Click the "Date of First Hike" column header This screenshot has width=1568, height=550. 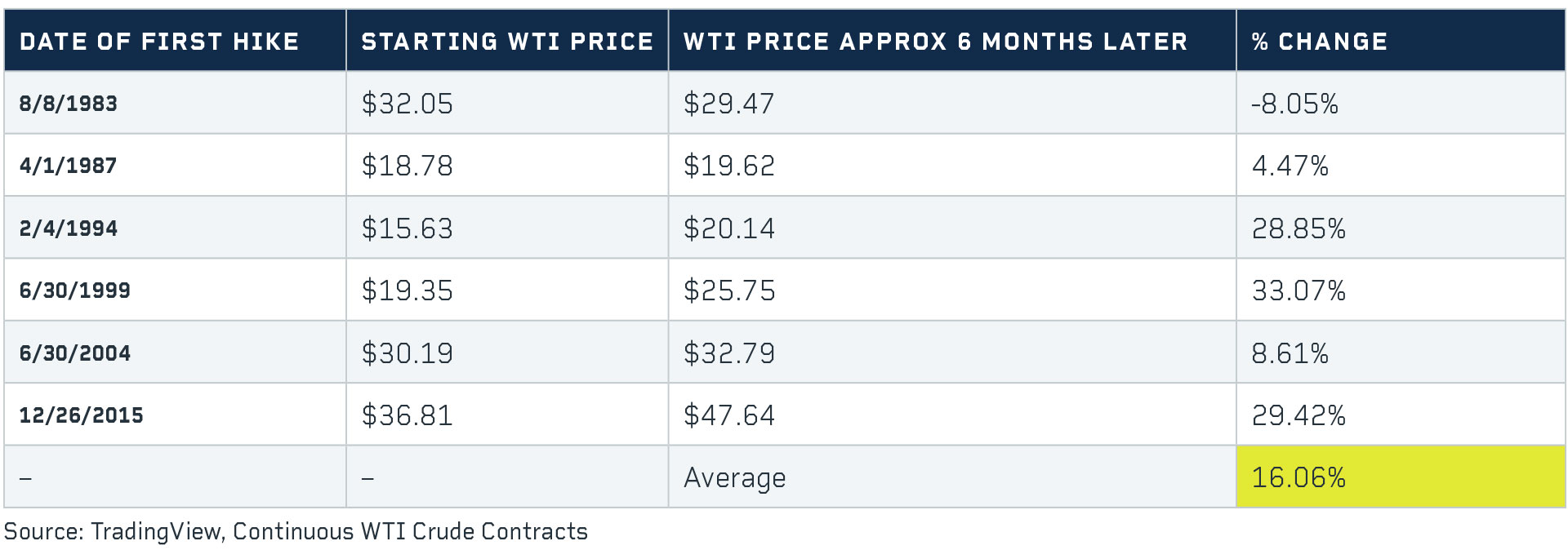(159, 42)
